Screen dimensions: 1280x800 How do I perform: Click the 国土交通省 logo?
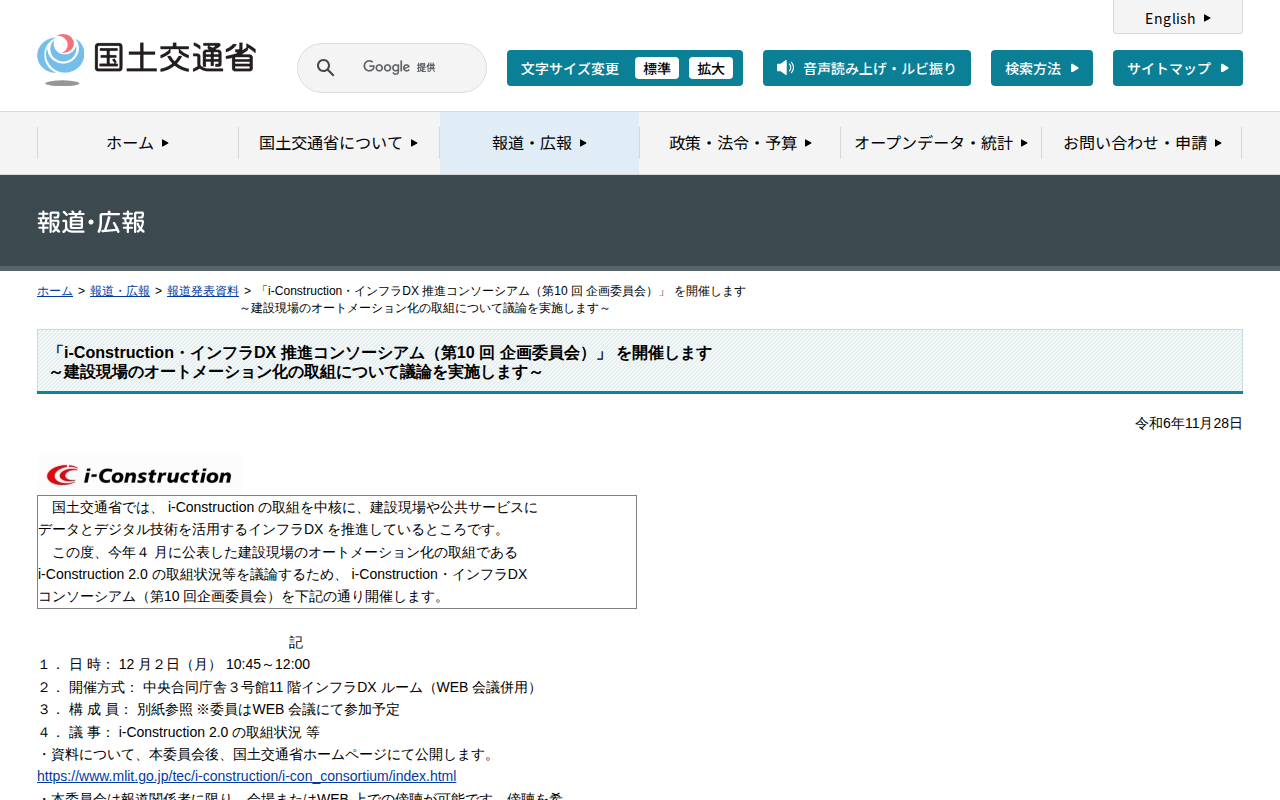point(146,59)
